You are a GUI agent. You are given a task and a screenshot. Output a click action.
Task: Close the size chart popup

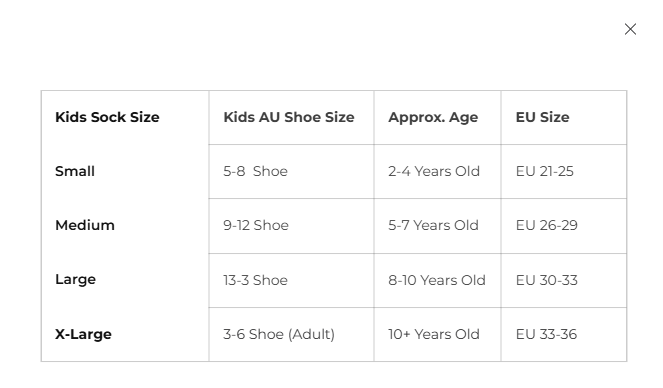tap(630, 29)
